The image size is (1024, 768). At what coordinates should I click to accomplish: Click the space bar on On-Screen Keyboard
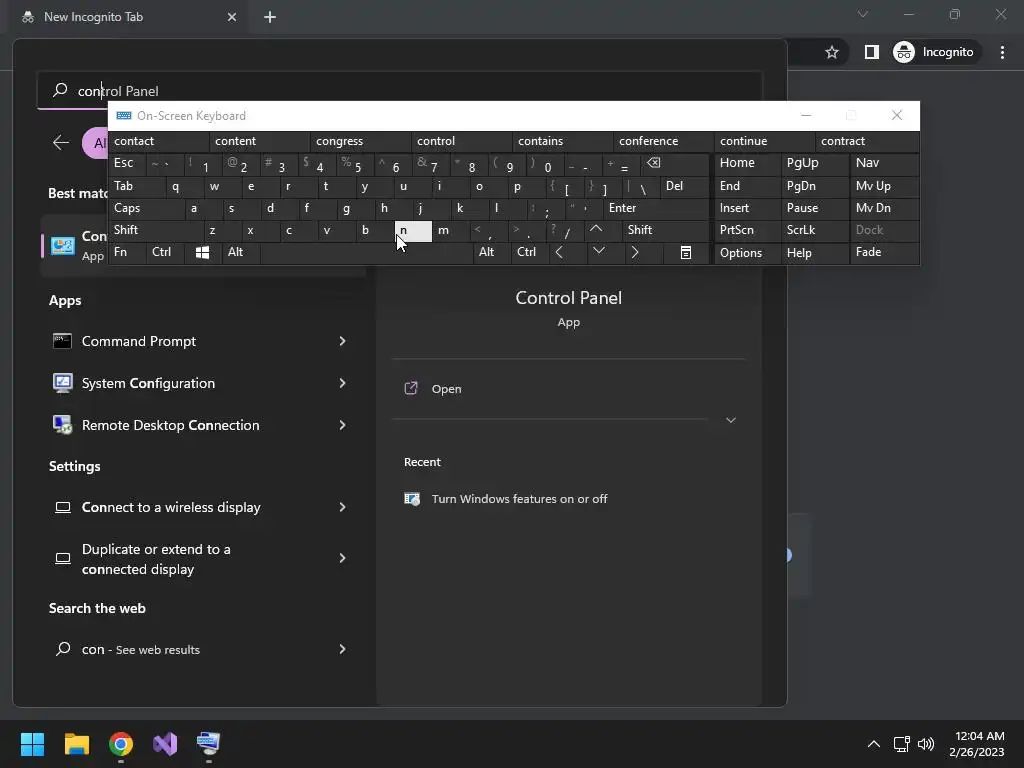366,253
